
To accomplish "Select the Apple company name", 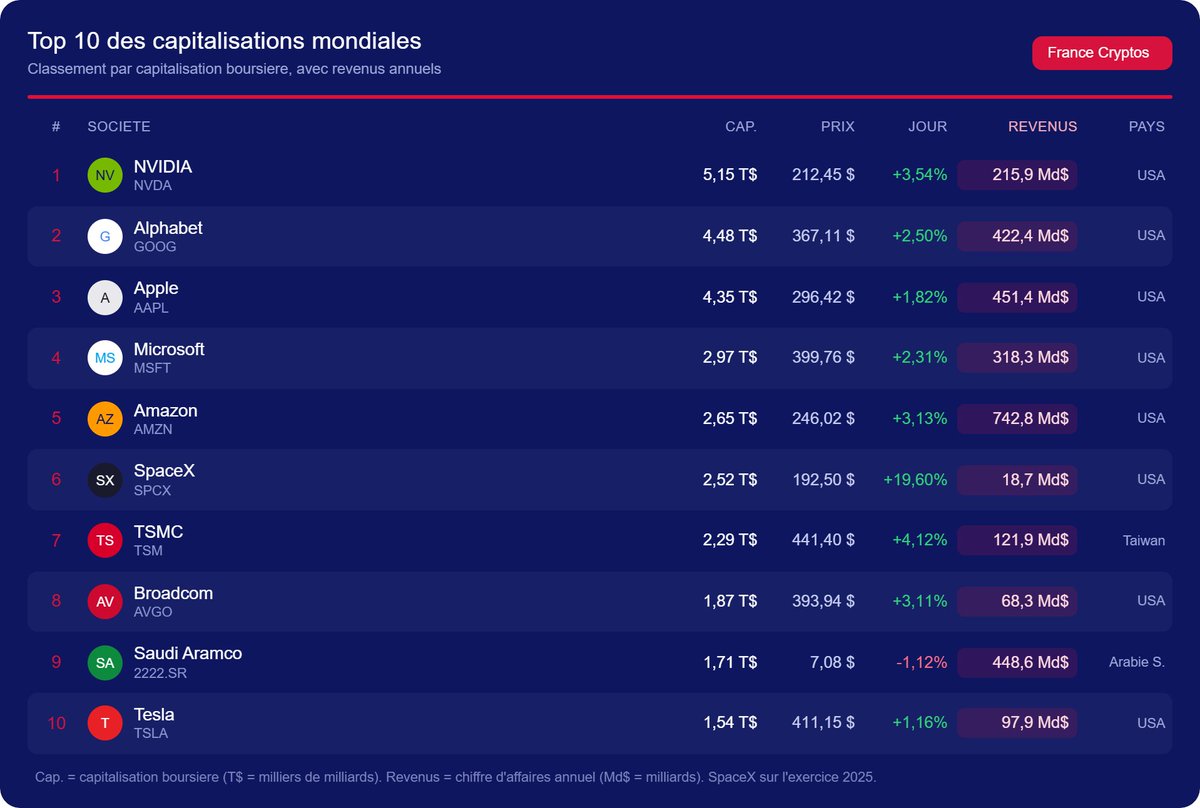I will coord(156,288).
